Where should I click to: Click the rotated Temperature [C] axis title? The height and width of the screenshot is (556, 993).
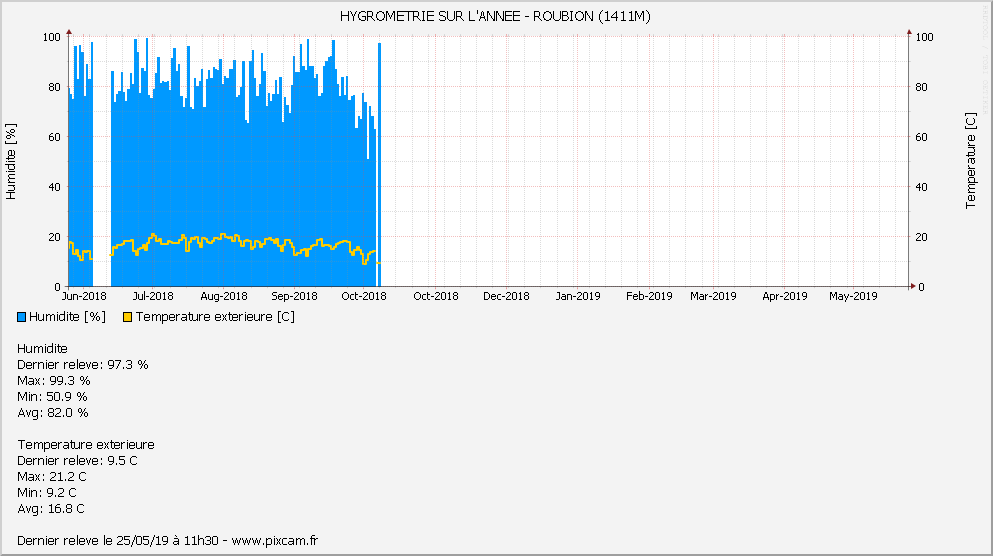coord(970,161)
